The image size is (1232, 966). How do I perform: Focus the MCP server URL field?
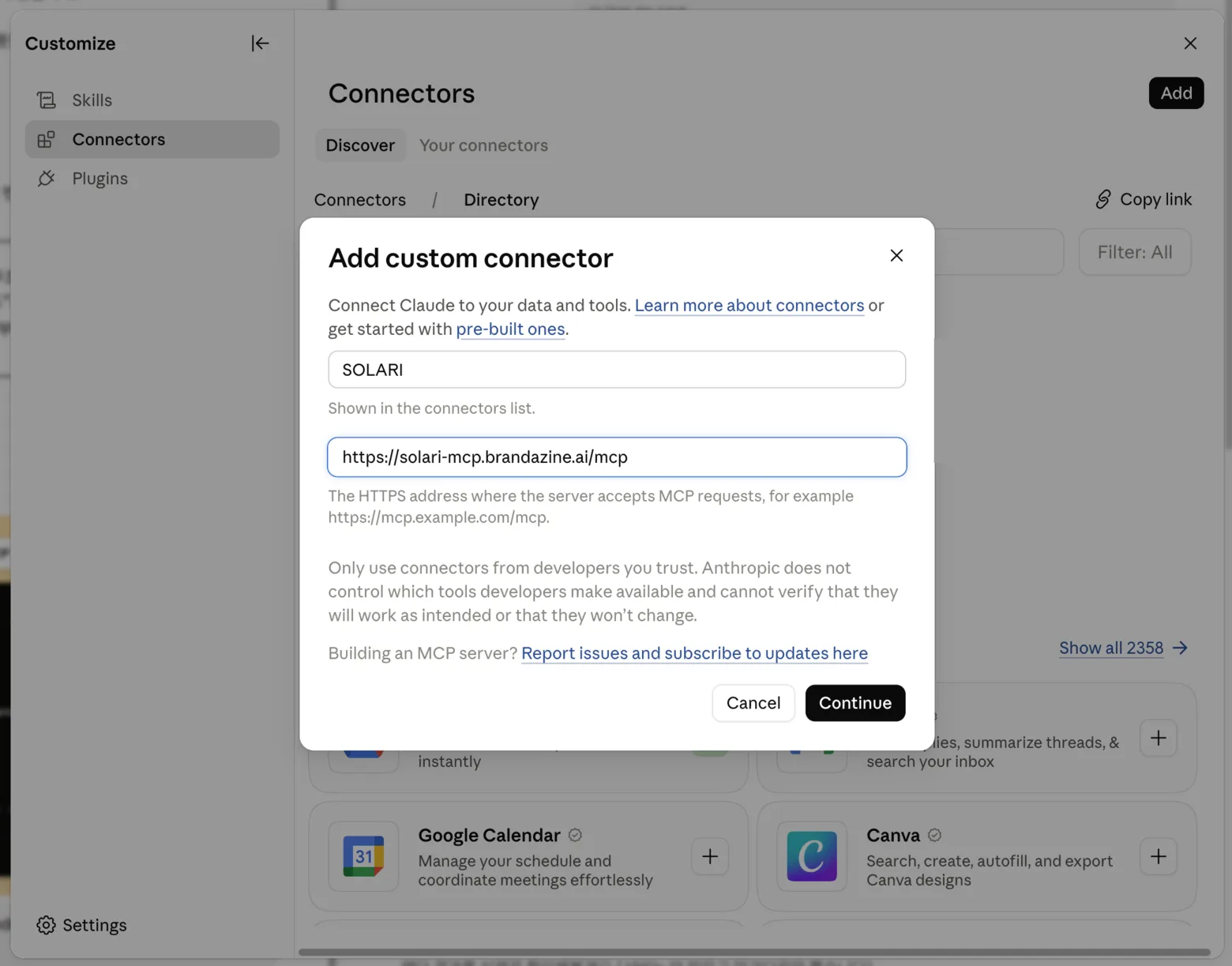click(x=617, y=457)
